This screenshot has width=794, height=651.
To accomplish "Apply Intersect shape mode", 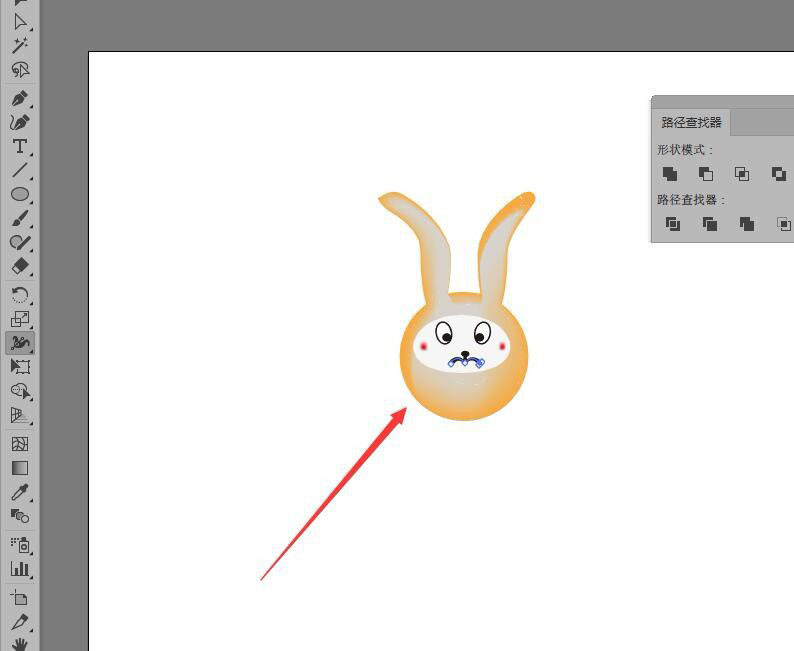I will (x=742, y=174).
